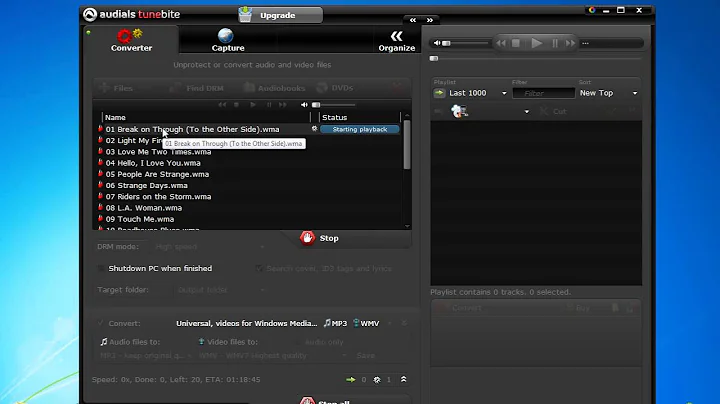The height and width of the screenshot is (404, 720).
Task: Toggle Search cover, ID3 tags and lyrics checkbox
Action: [259, 268]
